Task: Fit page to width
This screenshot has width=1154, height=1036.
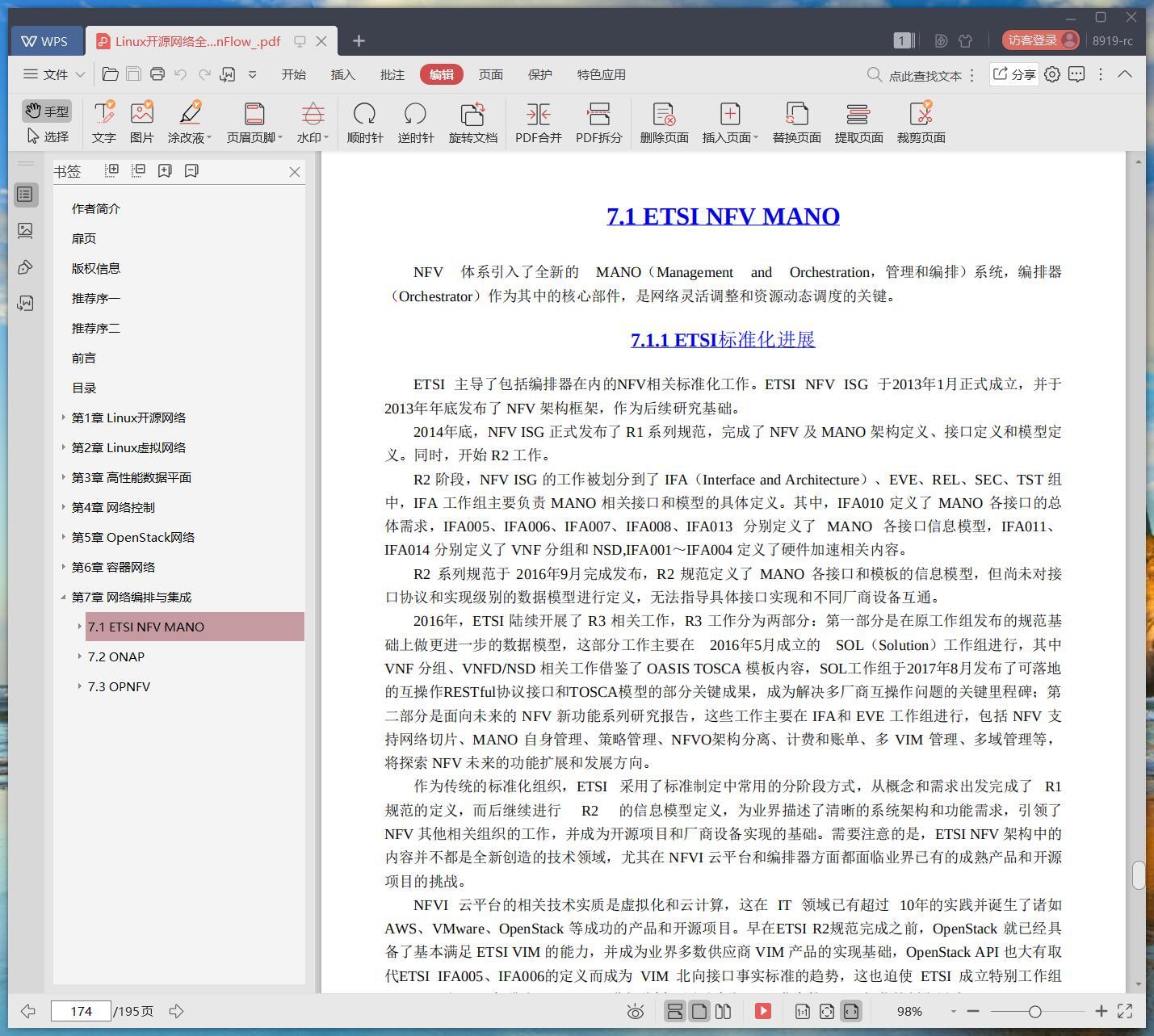Action: (x=851, y=1011)
